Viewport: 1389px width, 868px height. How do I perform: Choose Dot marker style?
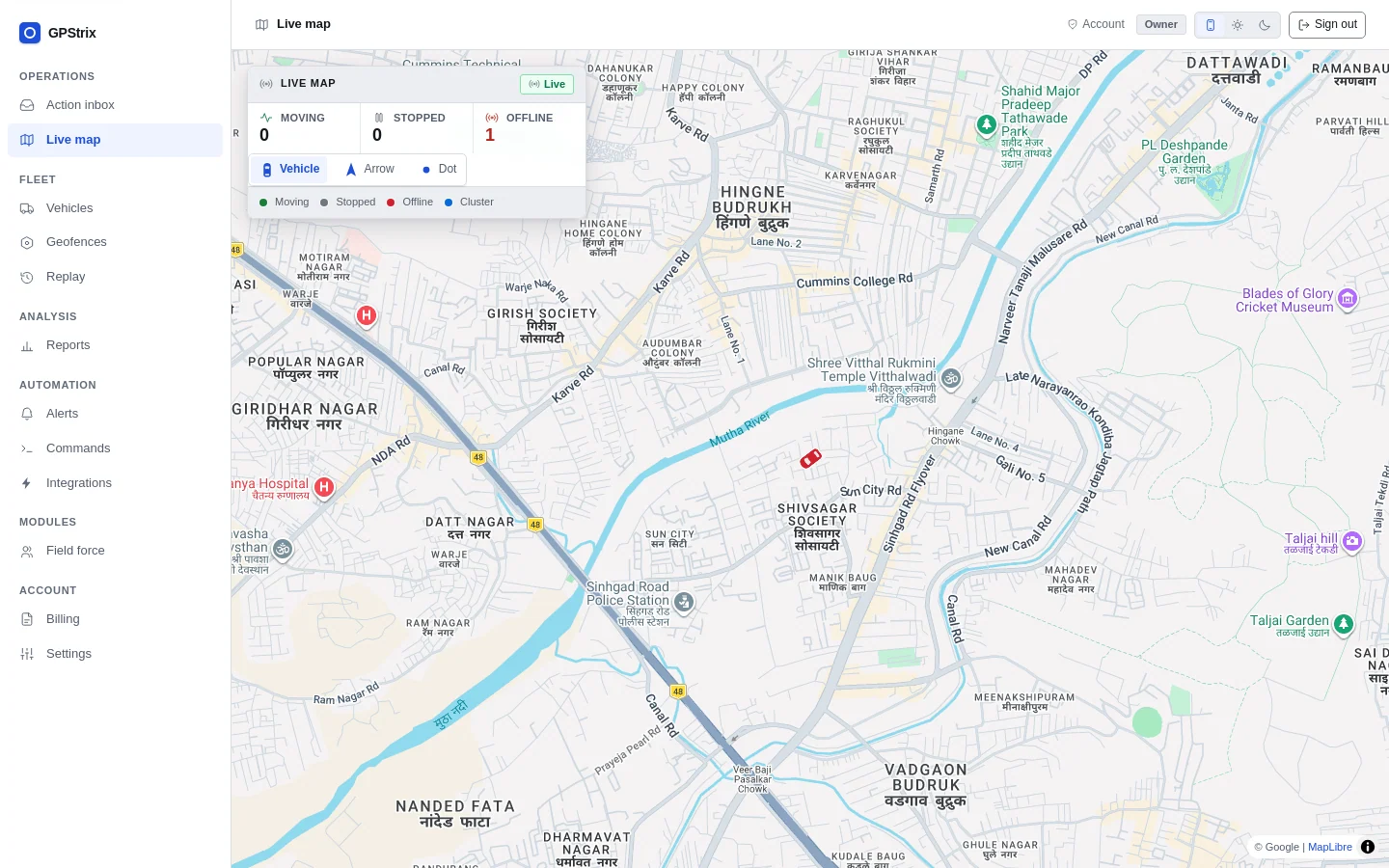point(439,170)
